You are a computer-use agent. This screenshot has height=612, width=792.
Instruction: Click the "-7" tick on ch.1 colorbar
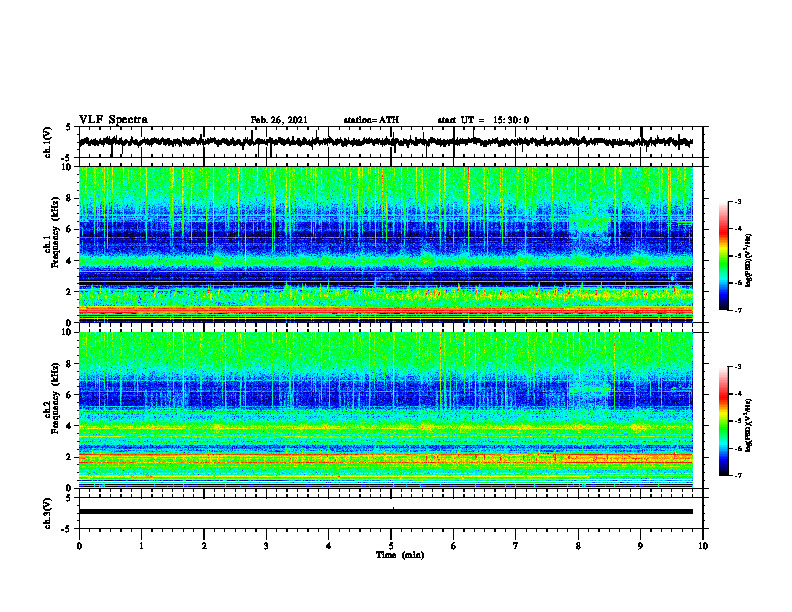coord(738,310)
